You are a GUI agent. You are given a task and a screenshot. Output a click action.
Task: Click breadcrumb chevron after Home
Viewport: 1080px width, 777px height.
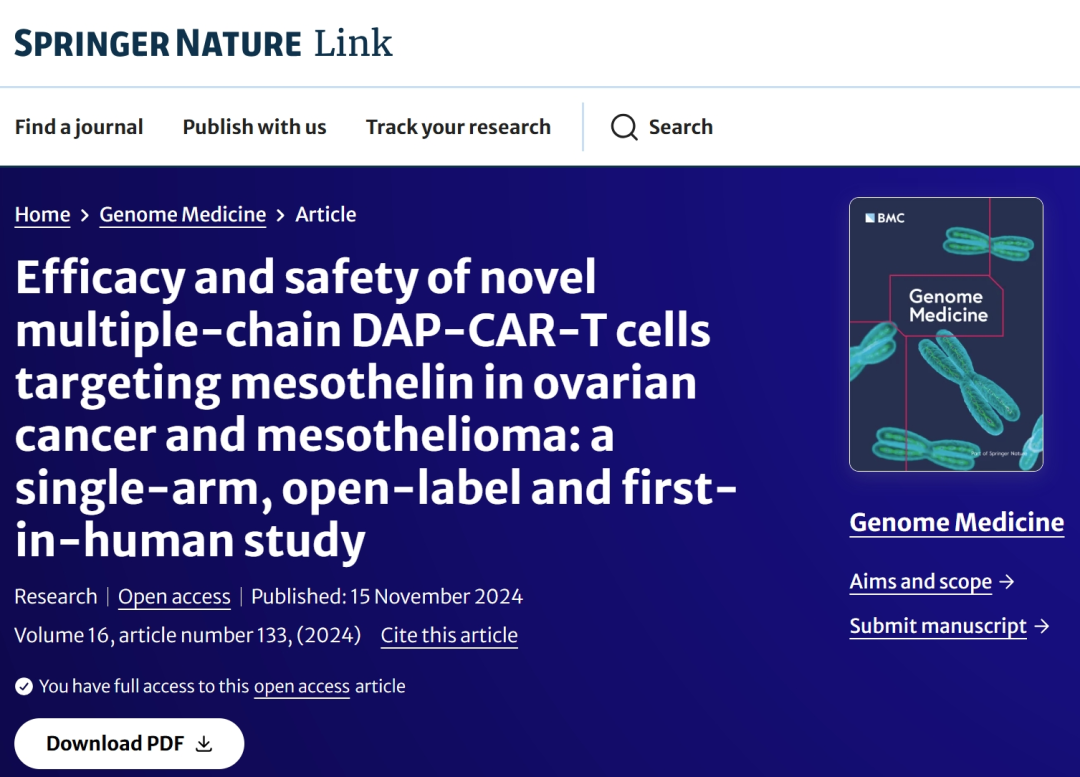pyautogui.click(x=85, y=215)
